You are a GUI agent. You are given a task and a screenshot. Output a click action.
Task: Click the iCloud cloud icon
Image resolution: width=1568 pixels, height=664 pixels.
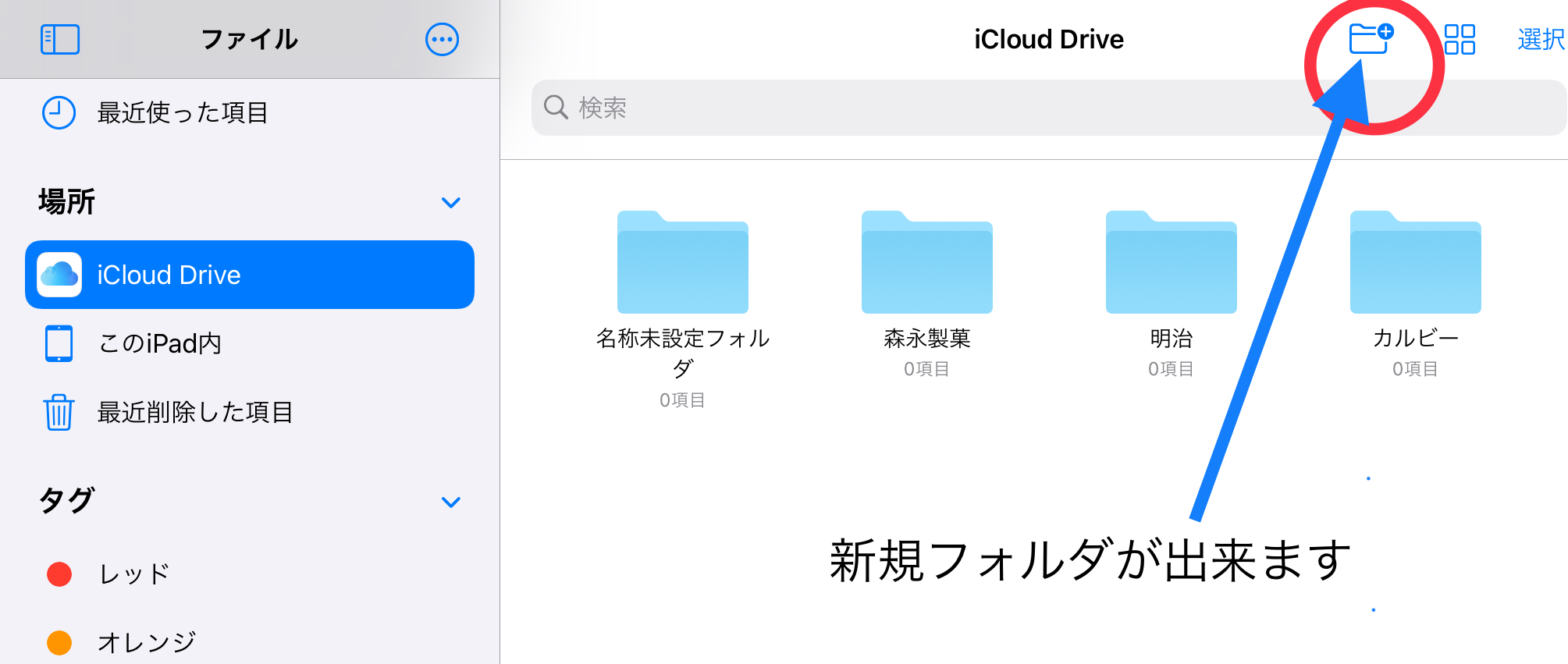tap(59, 275)
